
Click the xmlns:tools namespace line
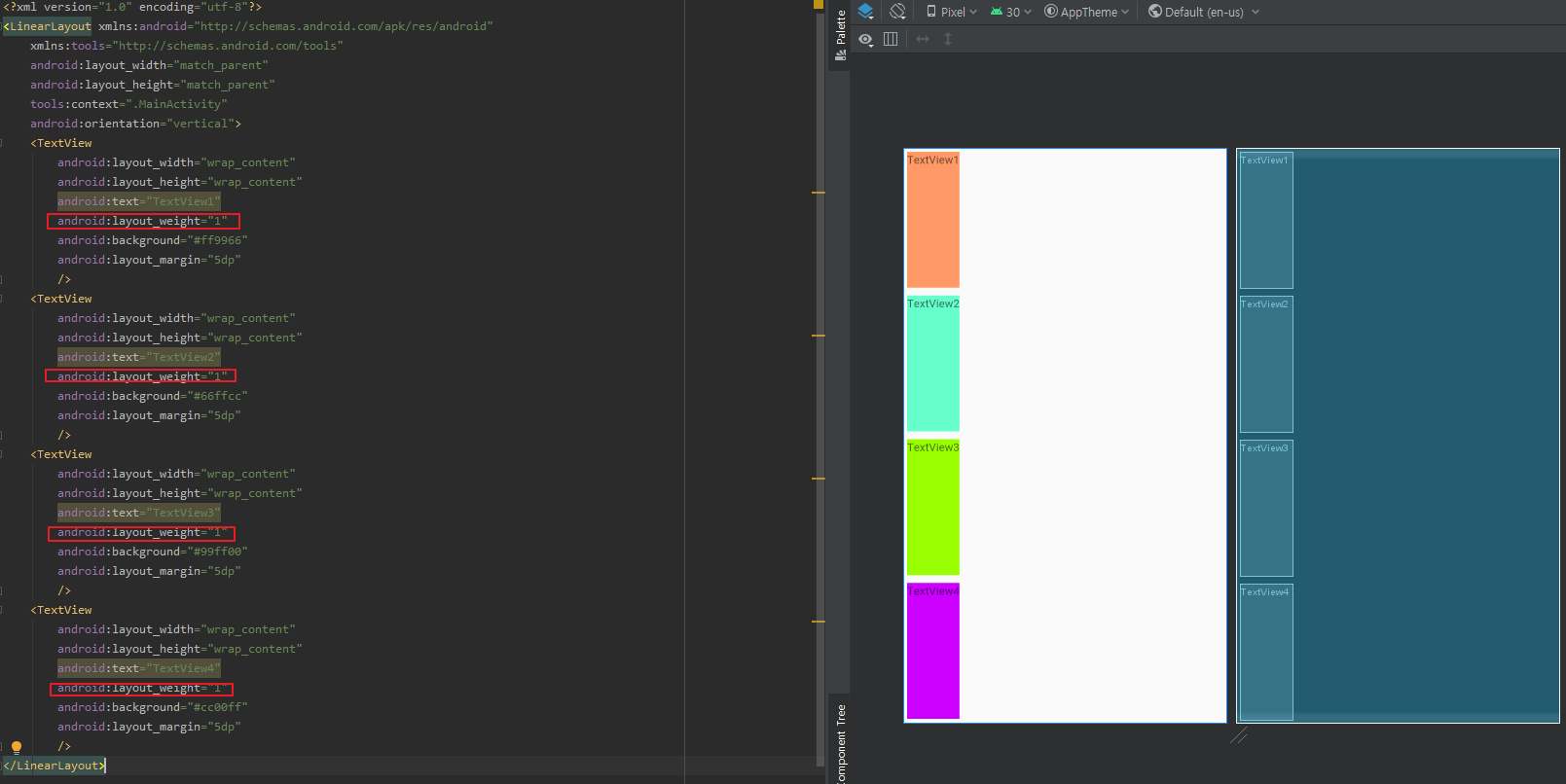(187, 46)
